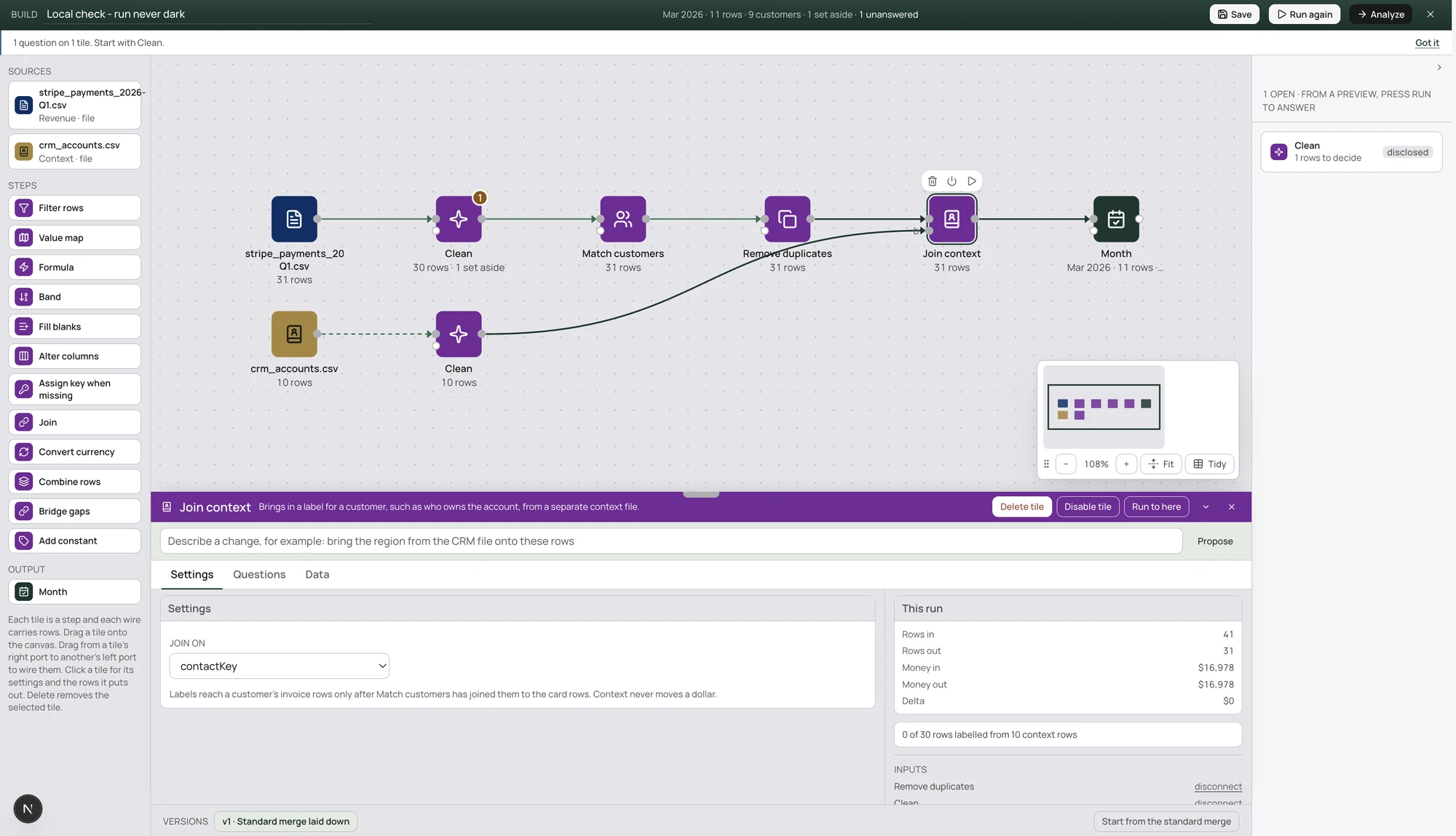Image resolution: width=1456 pixels, height=836 pixels.
Task: Select the Remove duplicates tile
Action: click(x=787, y=219)
